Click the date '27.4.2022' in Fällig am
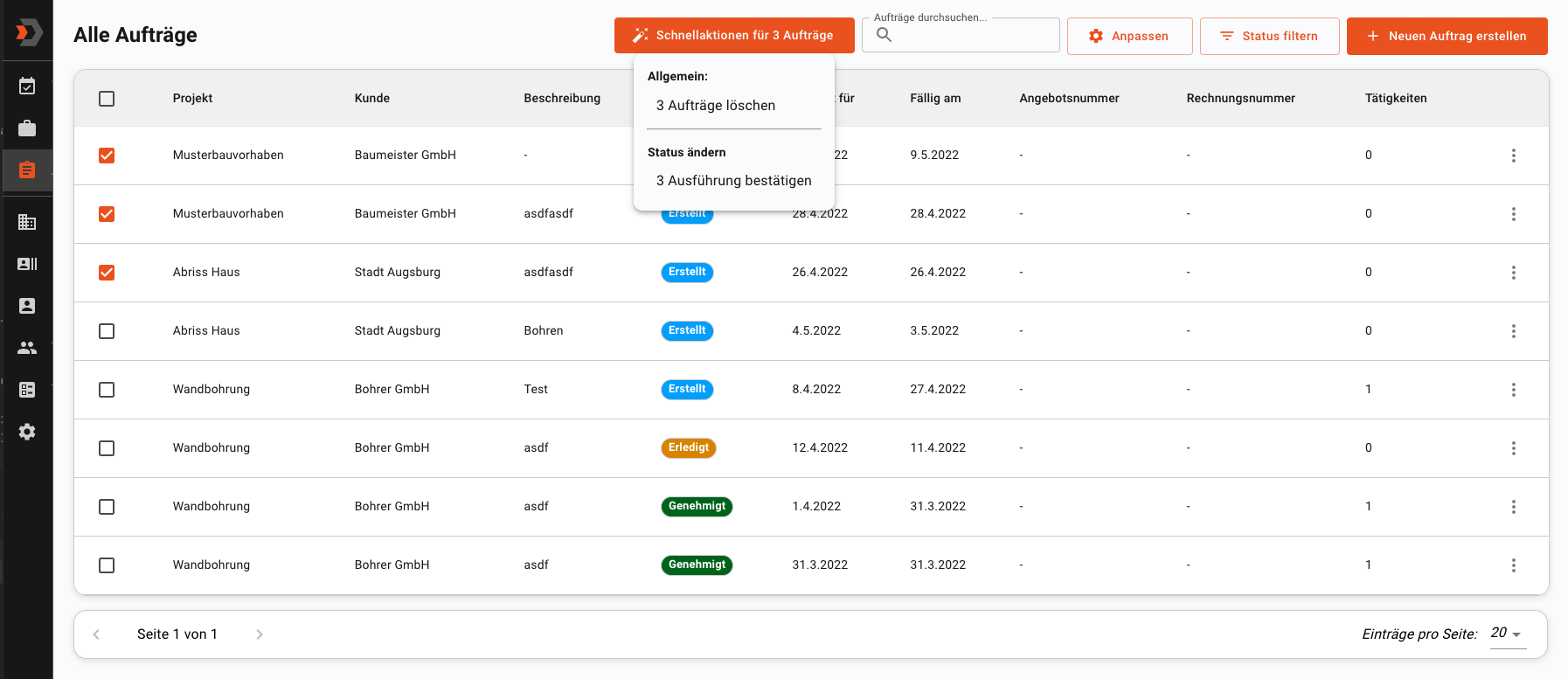The image size is (1568, 679). (938, 390)
